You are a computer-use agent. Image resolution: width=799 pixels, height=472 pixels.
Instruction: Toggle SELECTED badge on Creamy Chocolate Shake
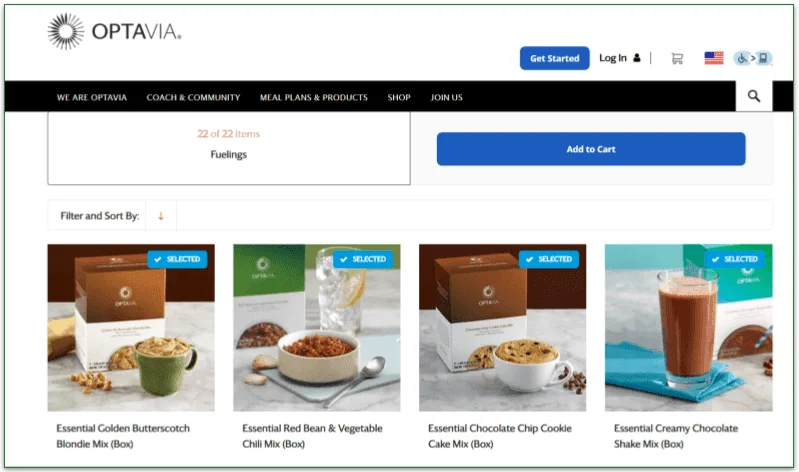(x=735, y=259)
